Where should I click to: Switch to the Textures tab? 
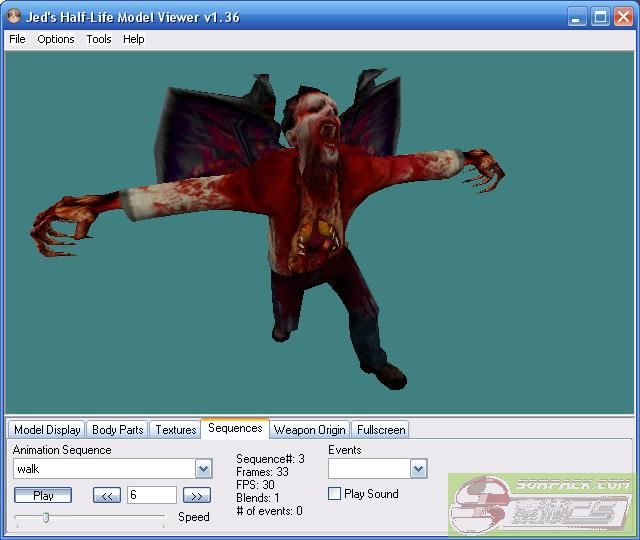[175, 430]
